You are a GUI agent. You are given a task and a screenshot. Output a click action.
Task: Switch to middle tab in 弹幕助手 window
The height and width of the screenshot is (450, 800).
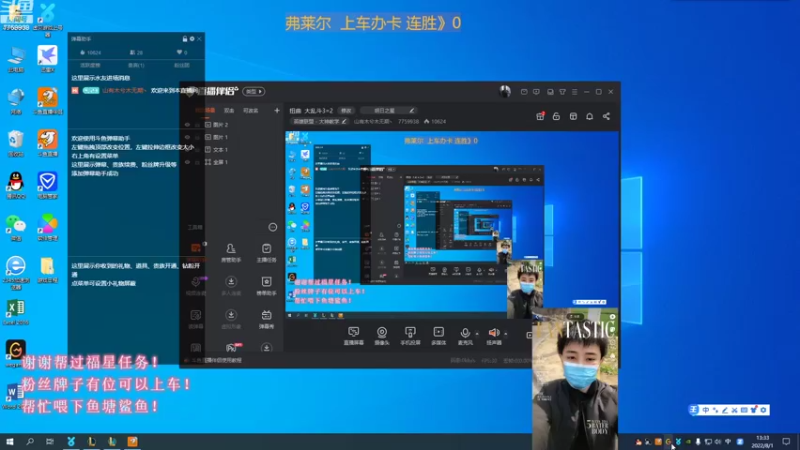(x=136, y=65)
